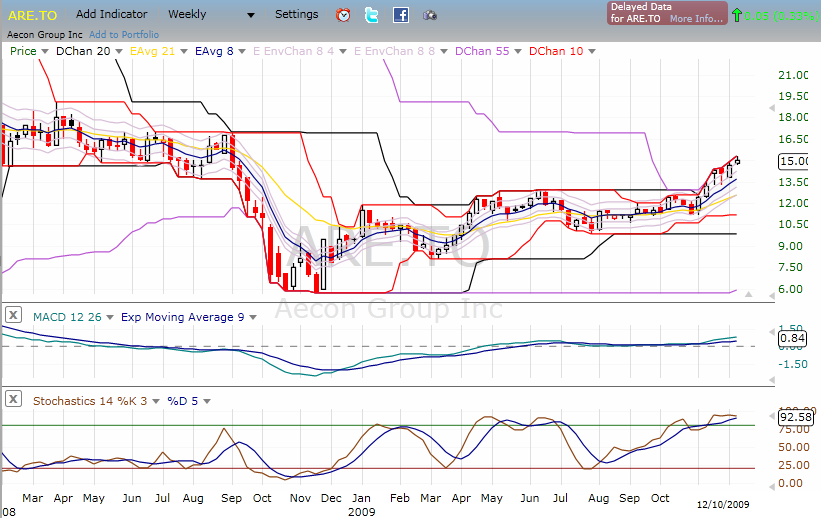821x518 pixels.
Task: Click the 9.00 price axis label
Action: click(x=790, y=246)
